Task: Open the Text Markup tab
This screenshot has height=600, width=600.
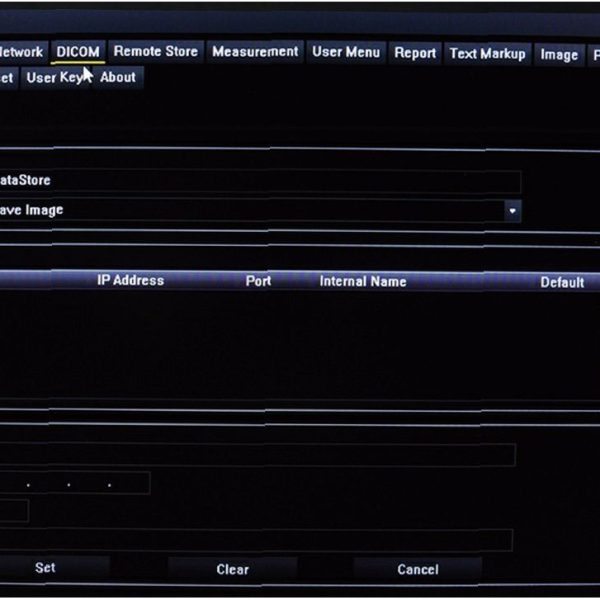Action: (x=487, y=54)
